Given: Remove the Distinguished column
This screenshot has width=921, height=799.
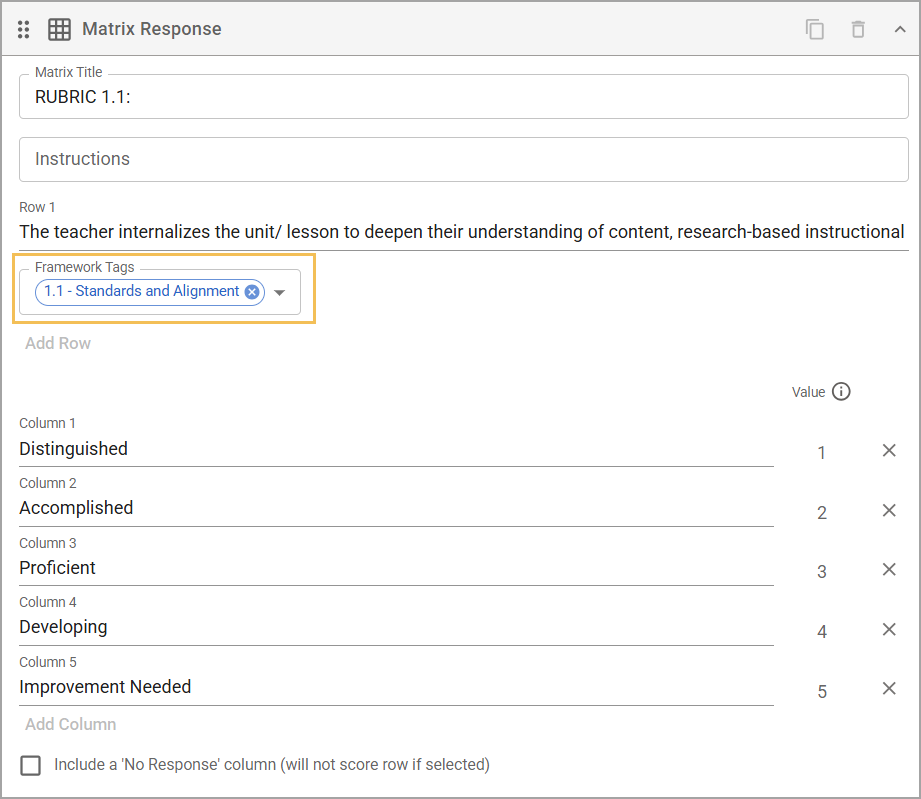Looking at the screenshot, I should point(889,451).
